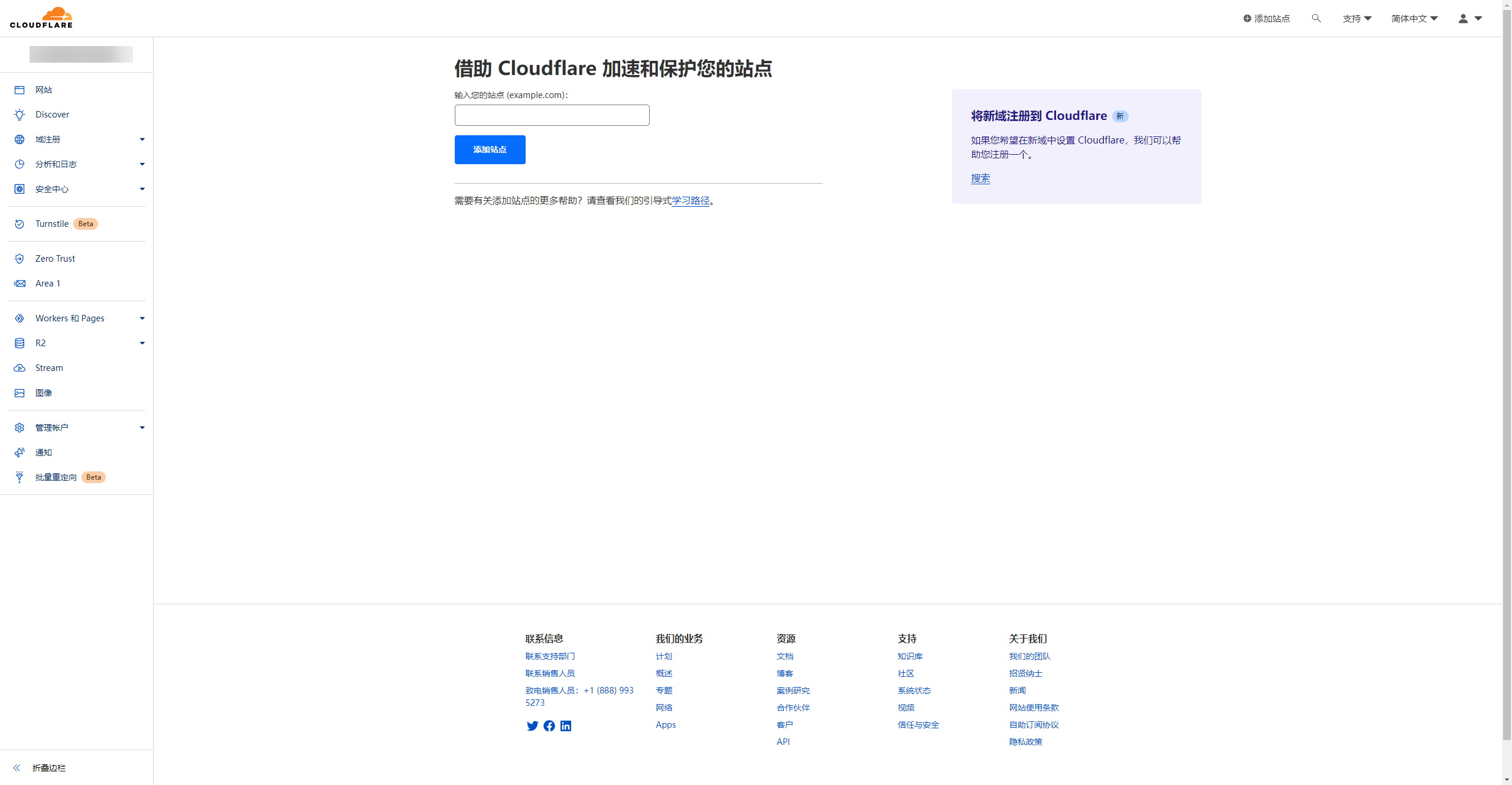This screenshot has height=785, width=1512.
Task: Click the search magnifier icon in header
Action: coord(1316,18)
